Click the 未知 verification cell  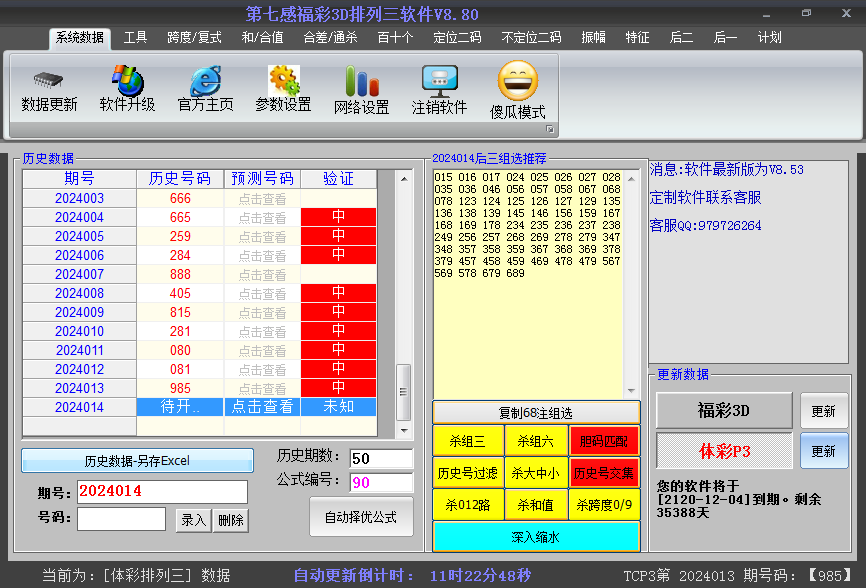(339, 407)
